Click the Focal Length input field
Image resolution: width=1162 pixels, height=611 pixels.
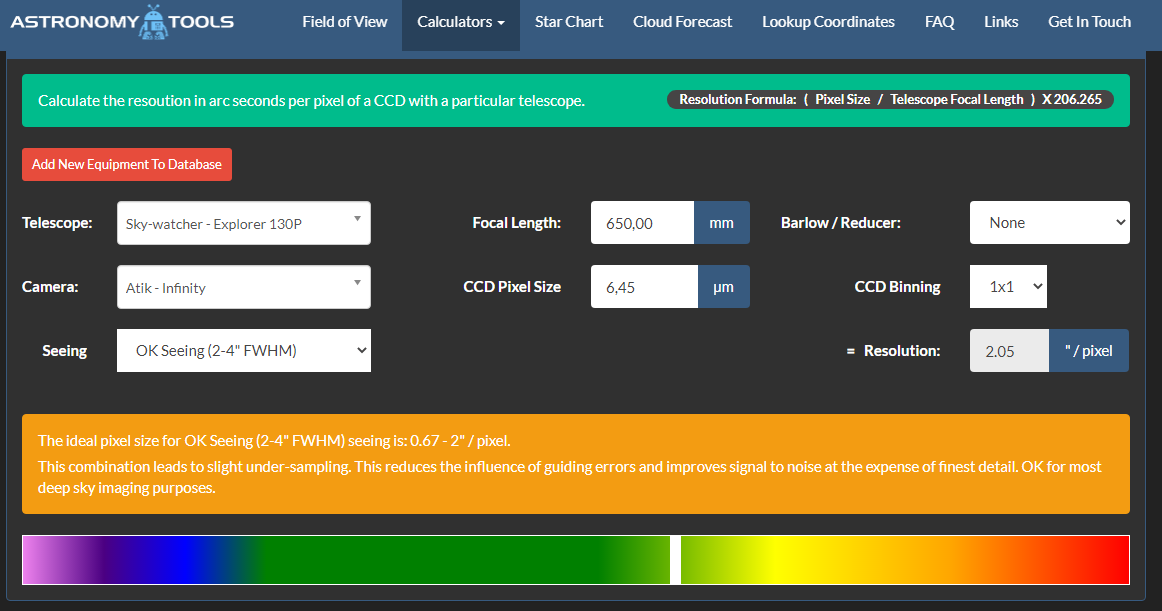click(x=643, y=222)
